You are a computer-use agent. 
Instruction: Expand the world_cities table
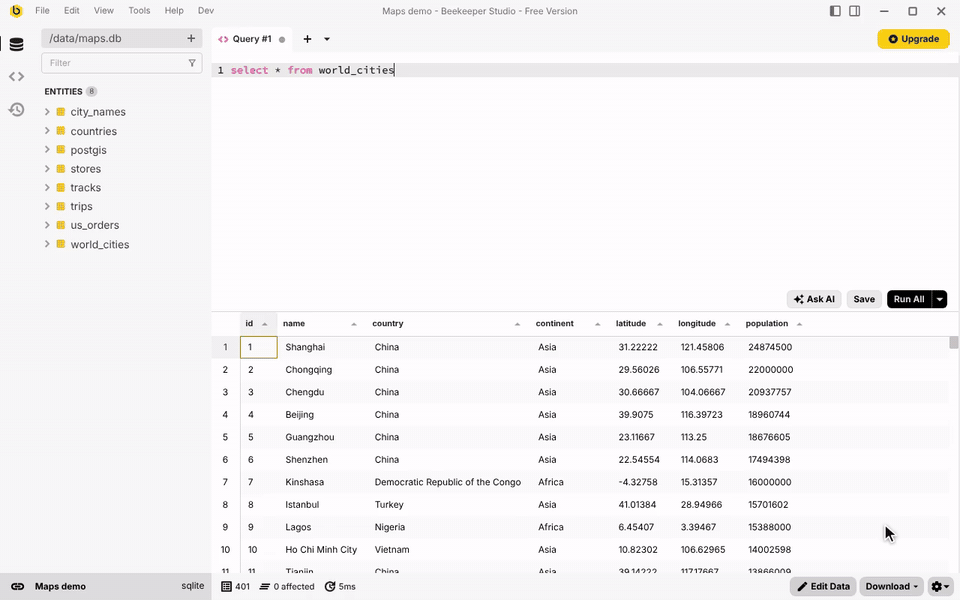click(47, 244)
